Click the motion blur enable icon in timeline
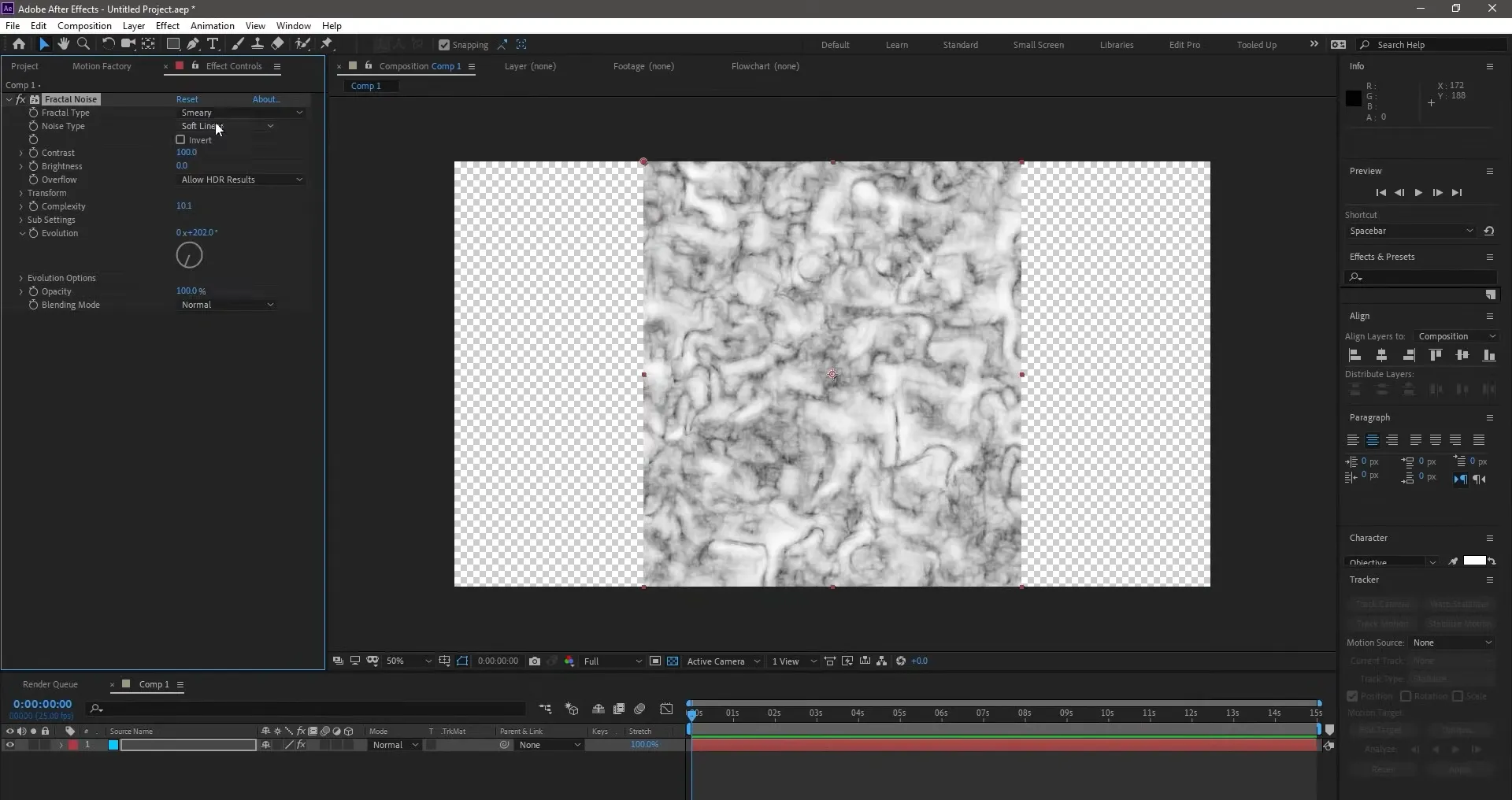The image size is (1512, 800). point(639,709)
